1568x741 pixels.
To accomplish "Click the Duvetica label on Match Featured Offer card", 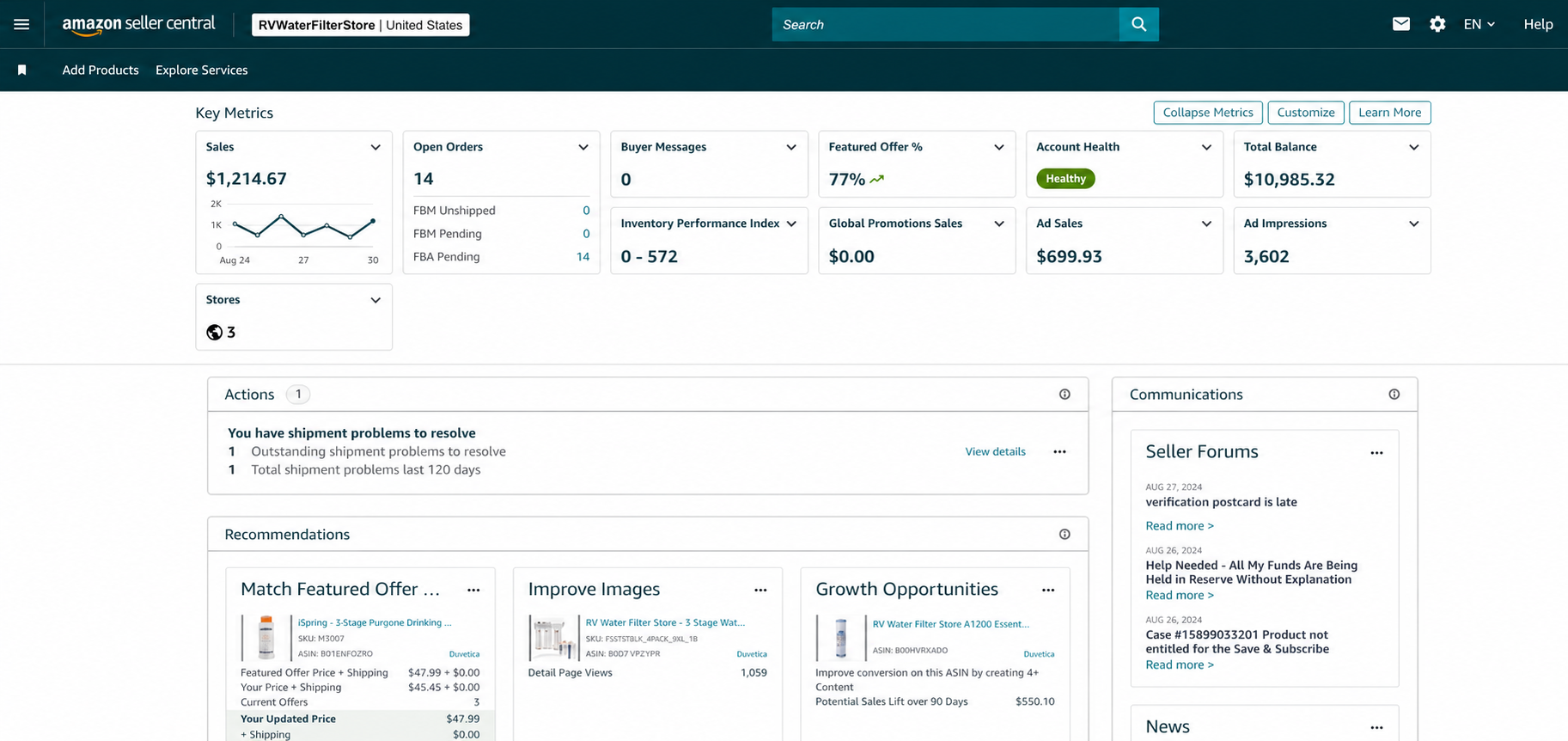I will [x=464, y=654].
